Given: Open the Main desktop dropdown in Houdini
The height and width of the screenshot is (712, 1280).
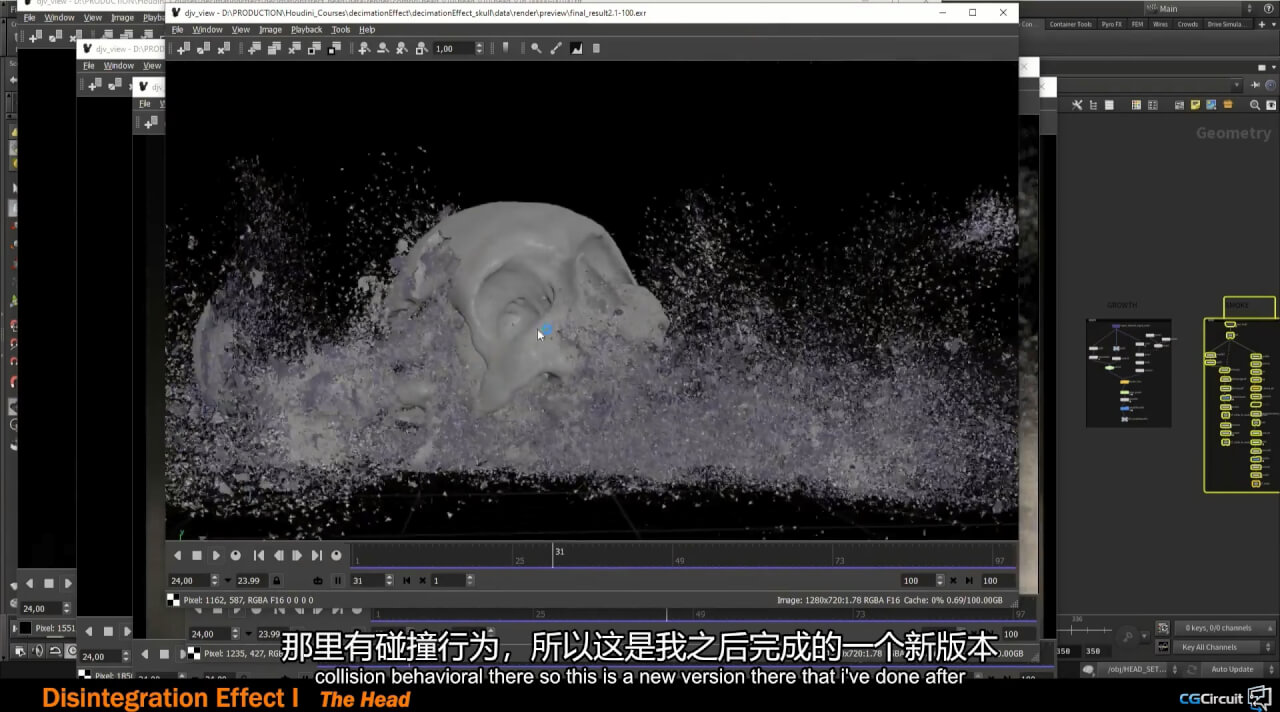Looking at the screenshot, I should click(x=1200, y=8).
